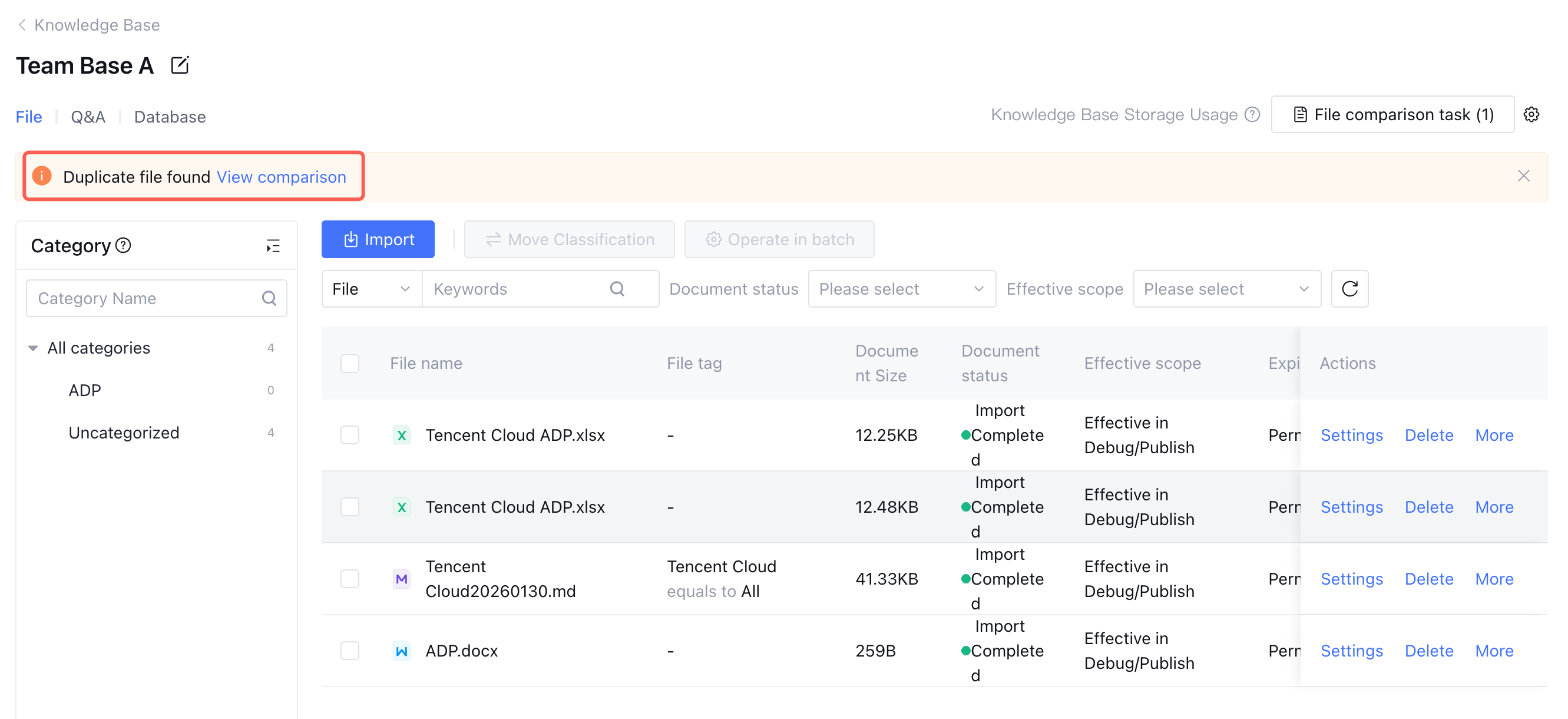
Task: Go back to Knowledge Base arrow
Action: click(22, 25)
